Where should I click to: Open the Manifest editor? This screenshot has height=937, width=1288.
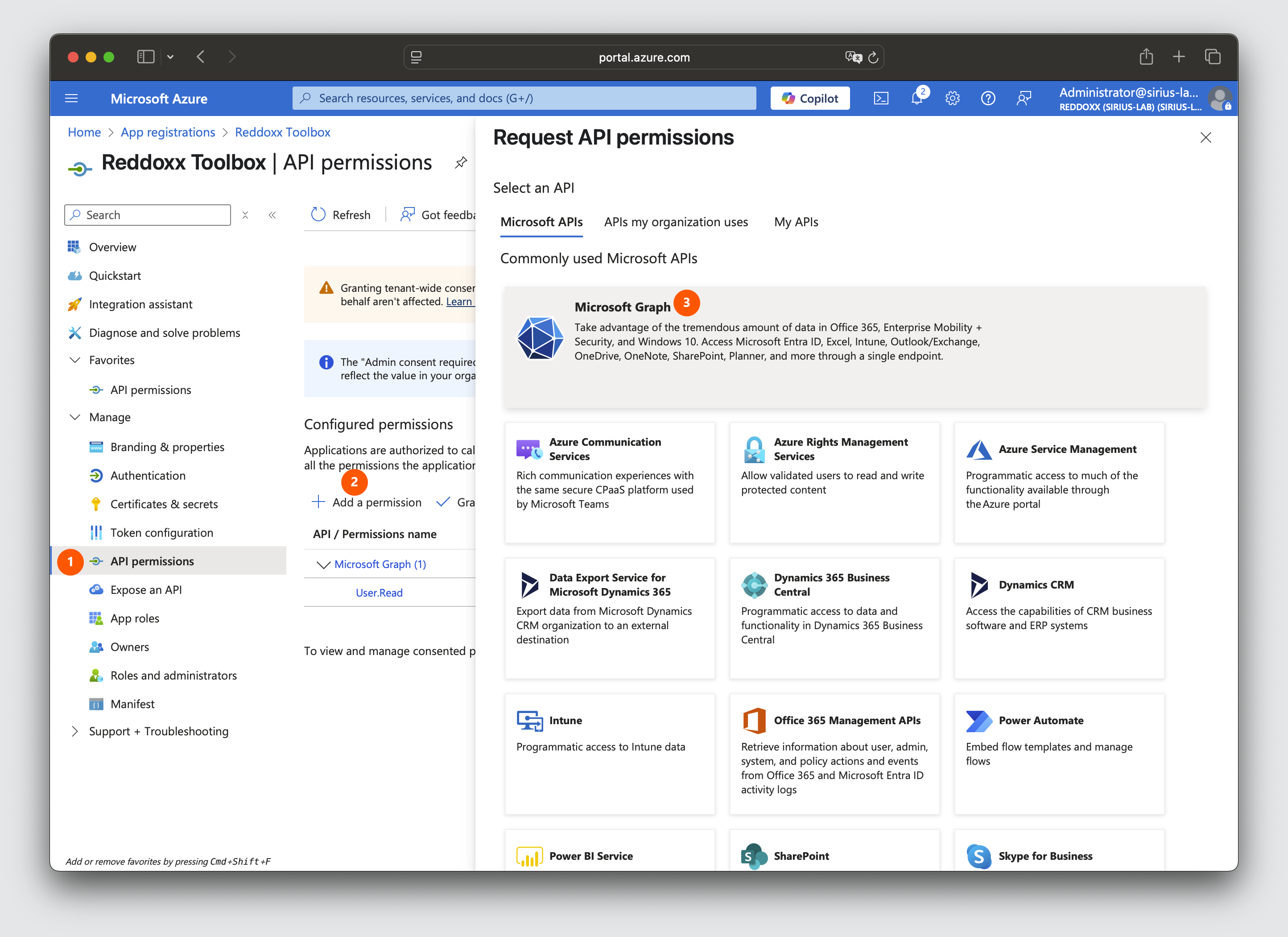pyautogui.click(x=132, y=704)
